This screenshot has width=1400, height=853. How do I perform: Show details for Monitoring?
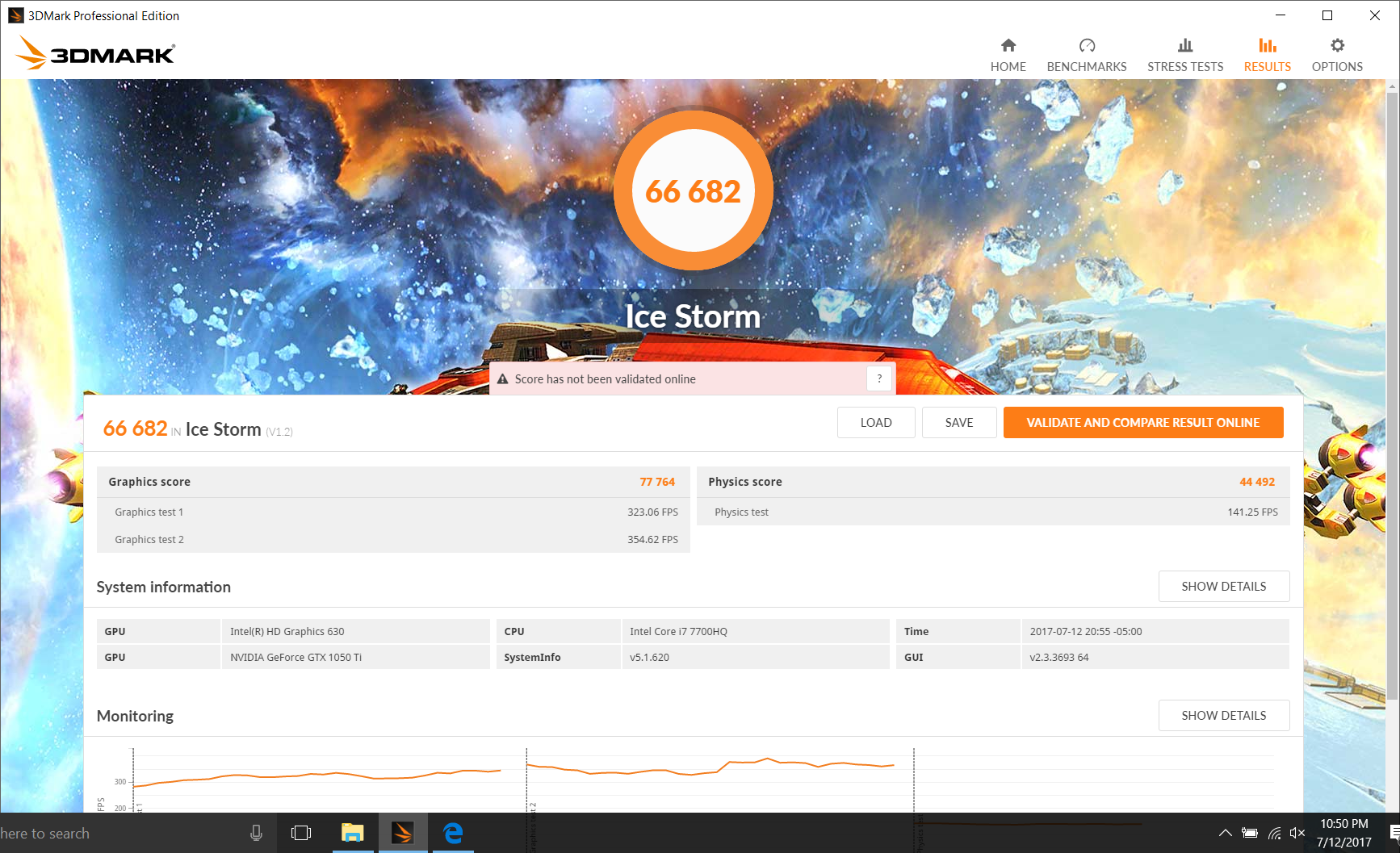(1224, 716)
